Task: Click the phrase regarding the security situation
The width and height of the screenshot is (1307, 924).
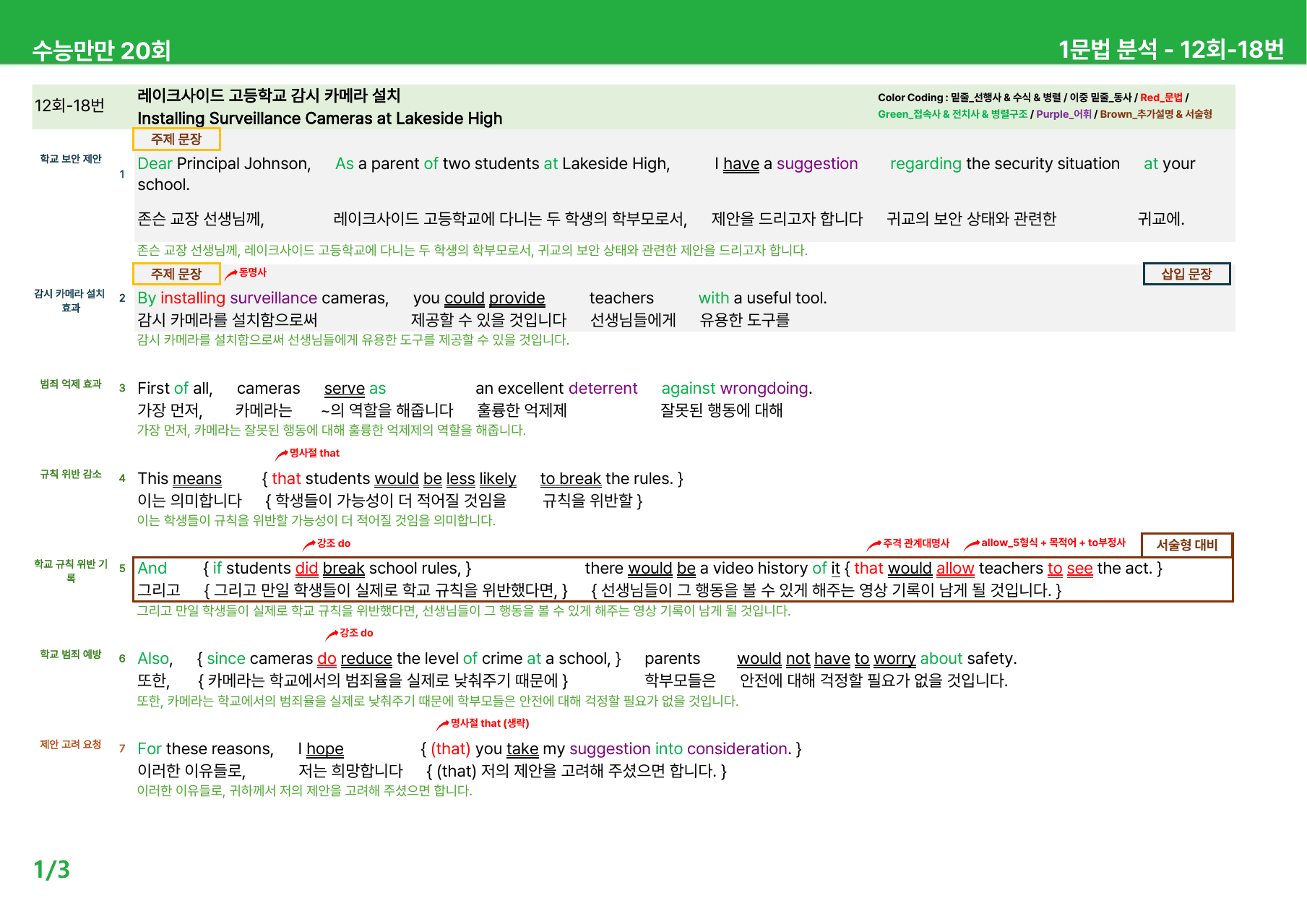Action: pyautogui.click(x=1005, y=164)
